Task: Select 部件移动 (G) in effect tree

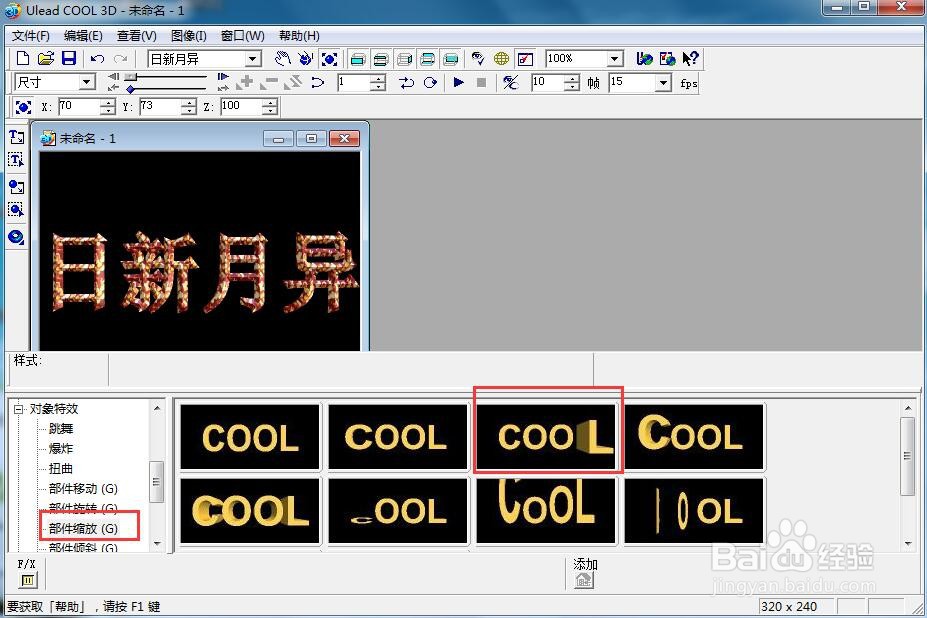Action: (x=83, y=488)
